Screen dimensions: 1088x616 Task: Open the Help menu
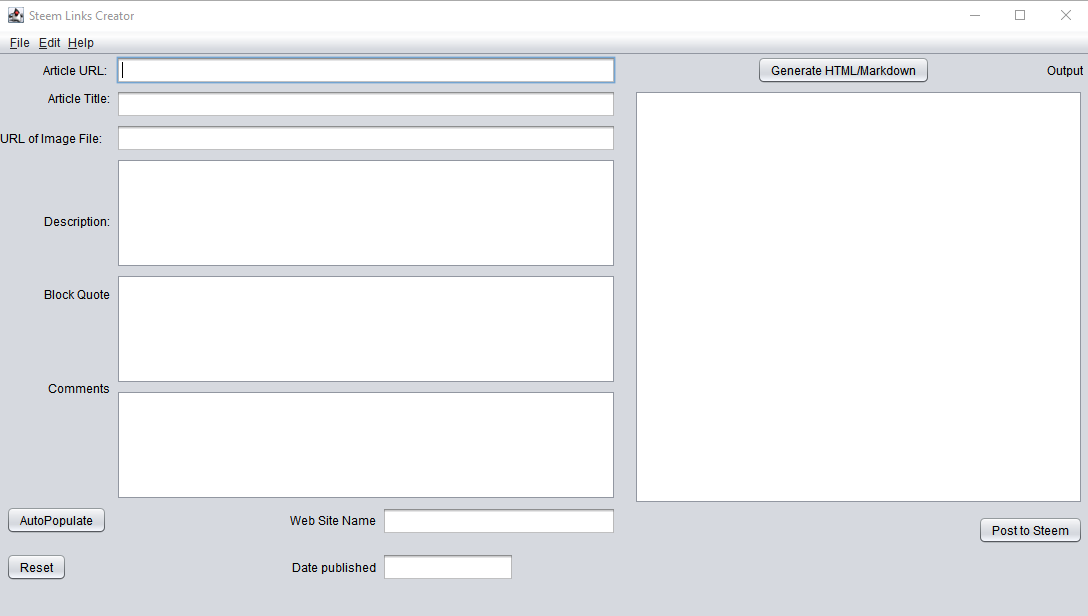coord(80,43)
